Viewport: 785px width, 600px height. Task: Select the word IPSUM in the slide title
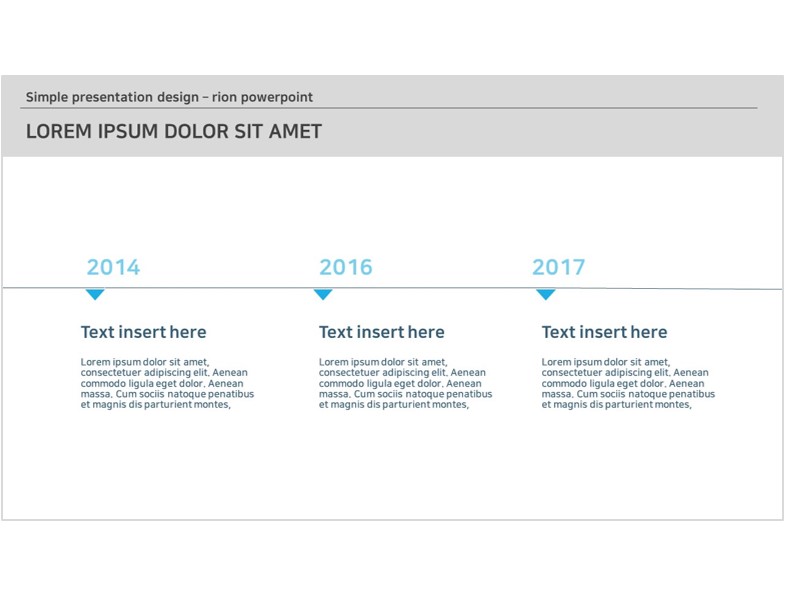tap(128, 131)
